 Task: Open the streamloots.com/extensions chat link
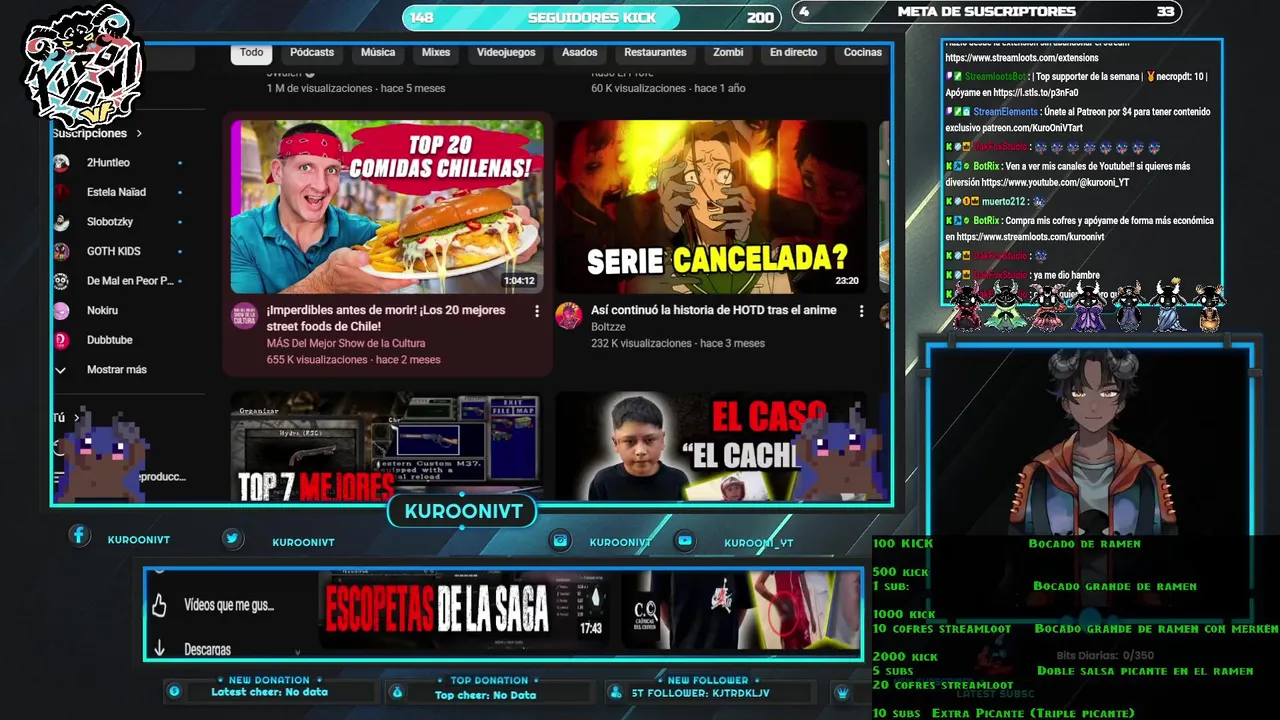coord(1022,58)
